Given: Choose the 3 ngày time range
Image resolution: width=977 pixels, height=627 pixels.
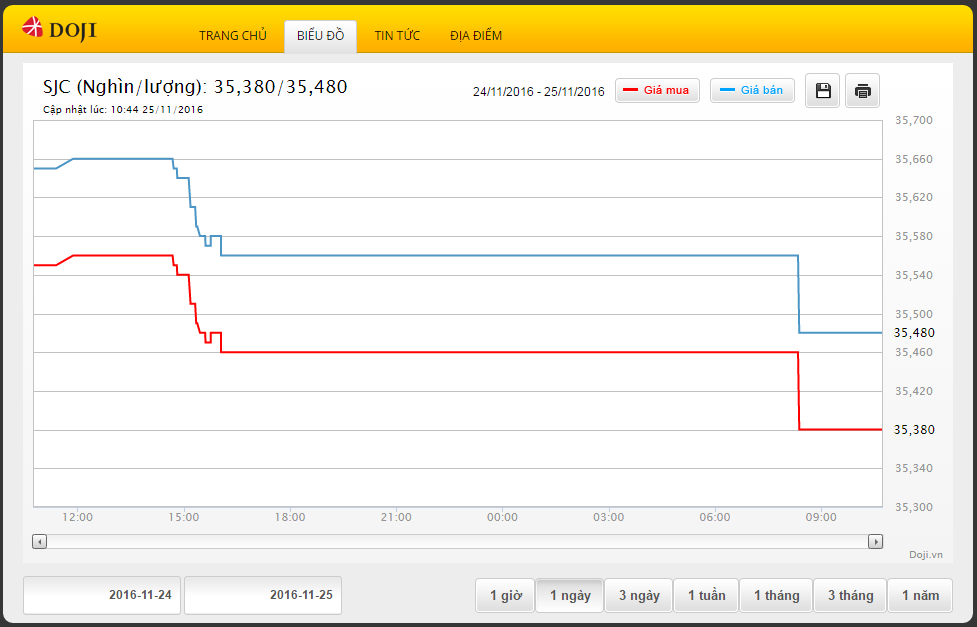Looking at the screenshot, I should [639, 596].
